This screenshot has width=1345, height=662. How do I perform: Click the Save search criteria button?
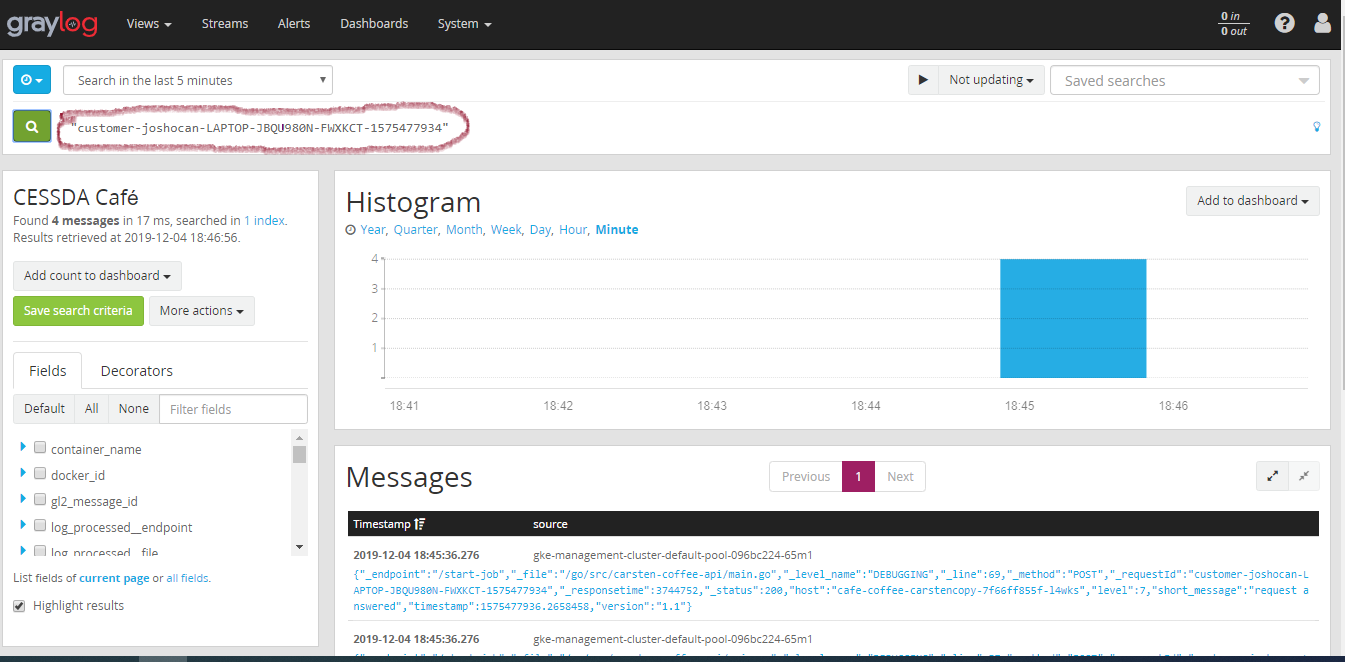[78, 311]
